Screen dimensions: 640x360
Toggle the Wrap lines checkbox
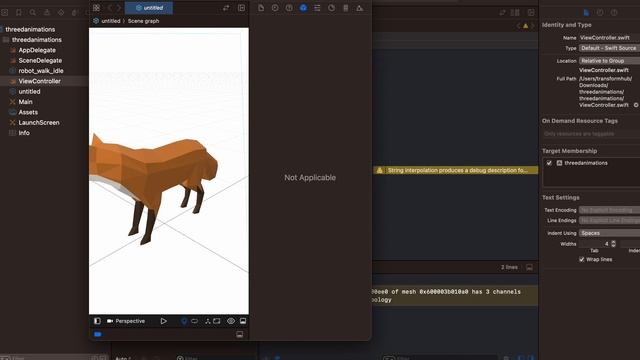click(x=582, y=260)
